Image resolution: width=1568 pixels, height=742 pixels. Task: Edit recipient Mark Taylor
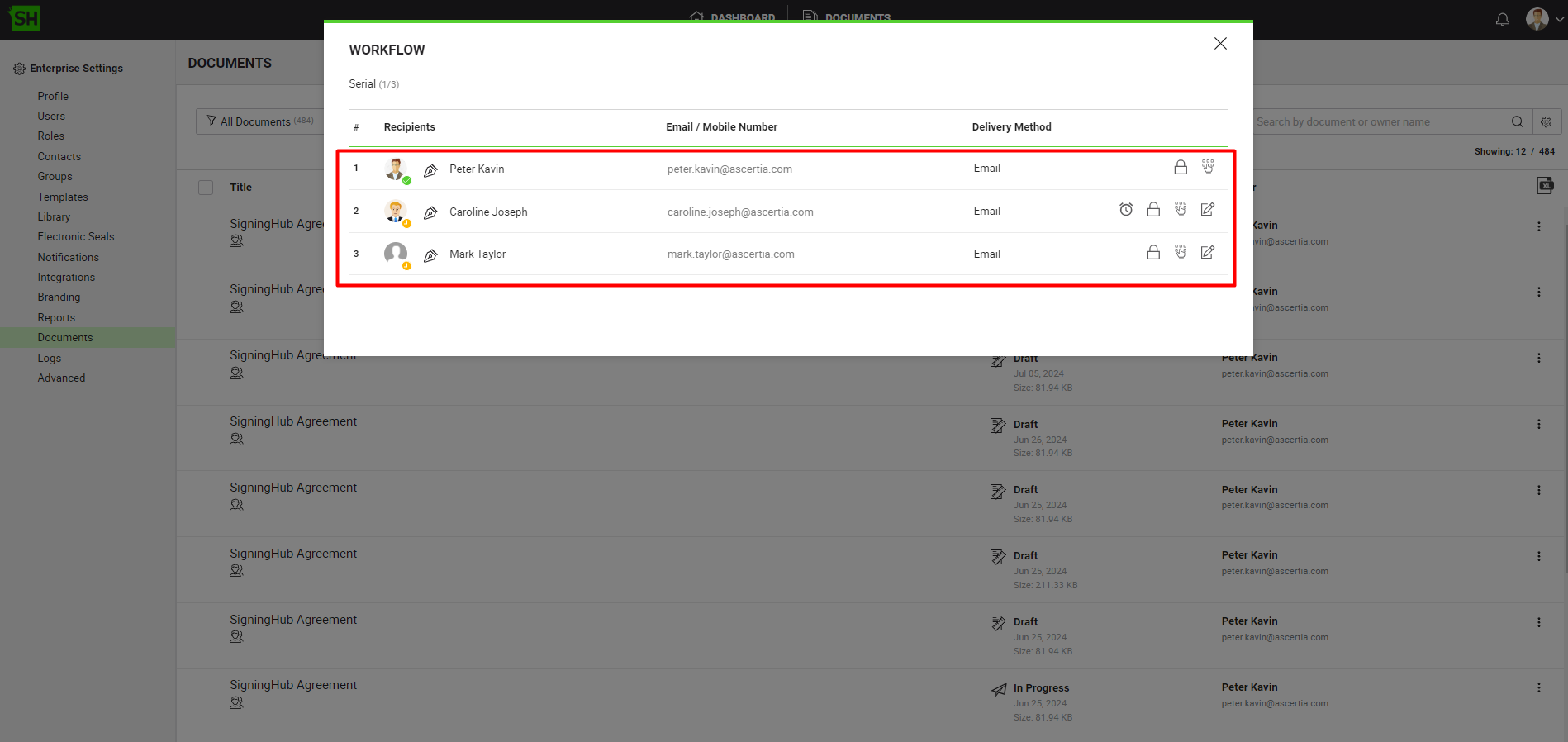pos(1208,253)
